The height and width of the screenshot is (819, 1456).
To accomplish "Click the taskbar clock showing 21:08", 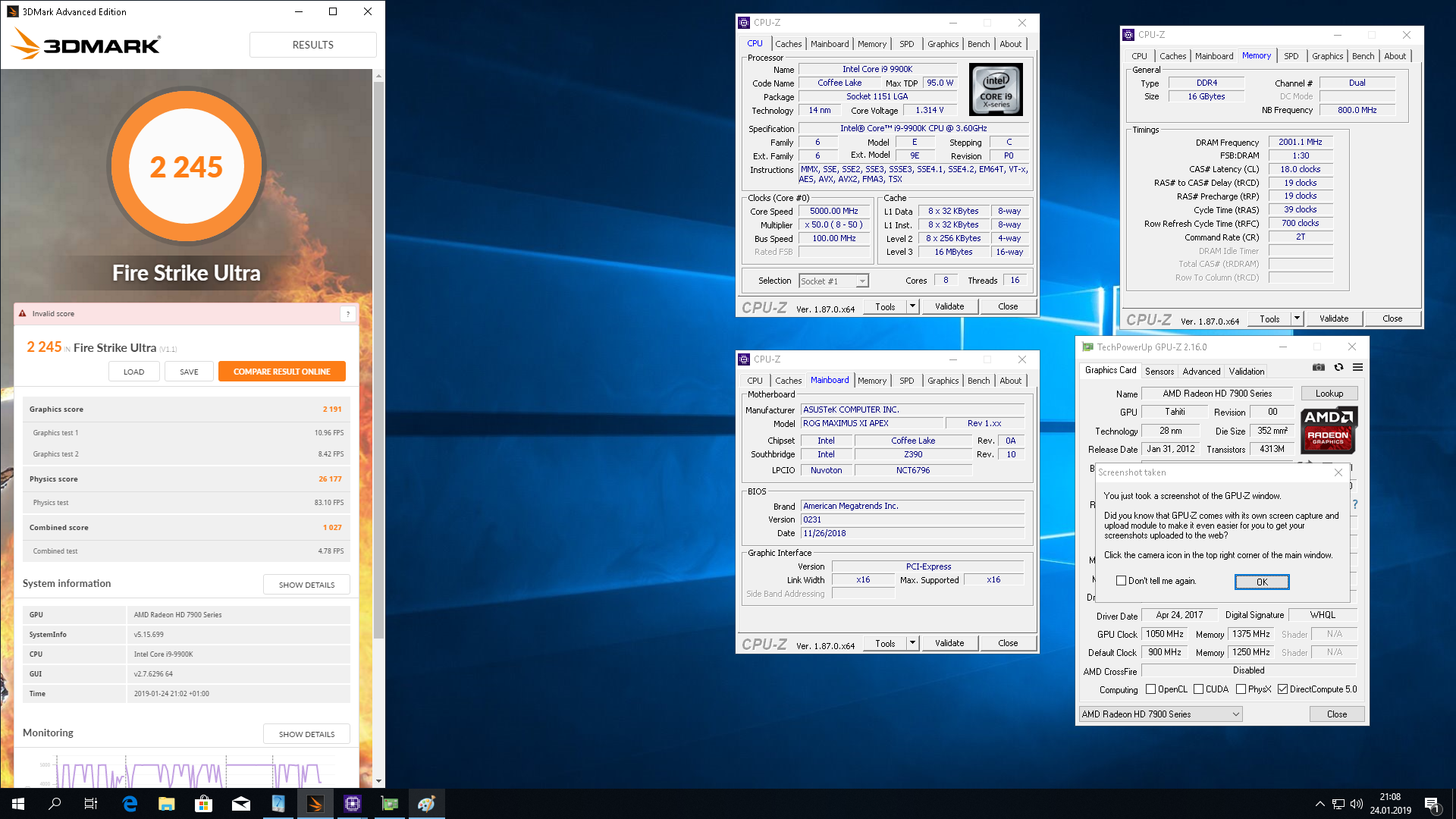I will pyautogui.click(x=1390, y=804).
